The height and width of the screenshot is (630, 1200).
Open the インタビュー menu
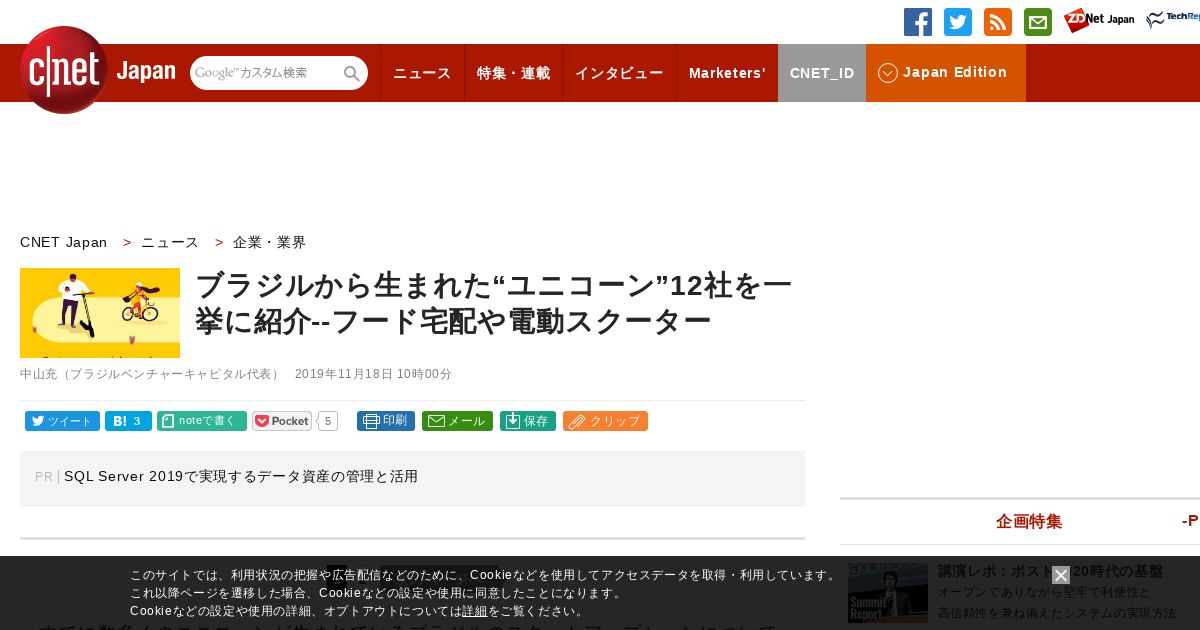point(619,73)
